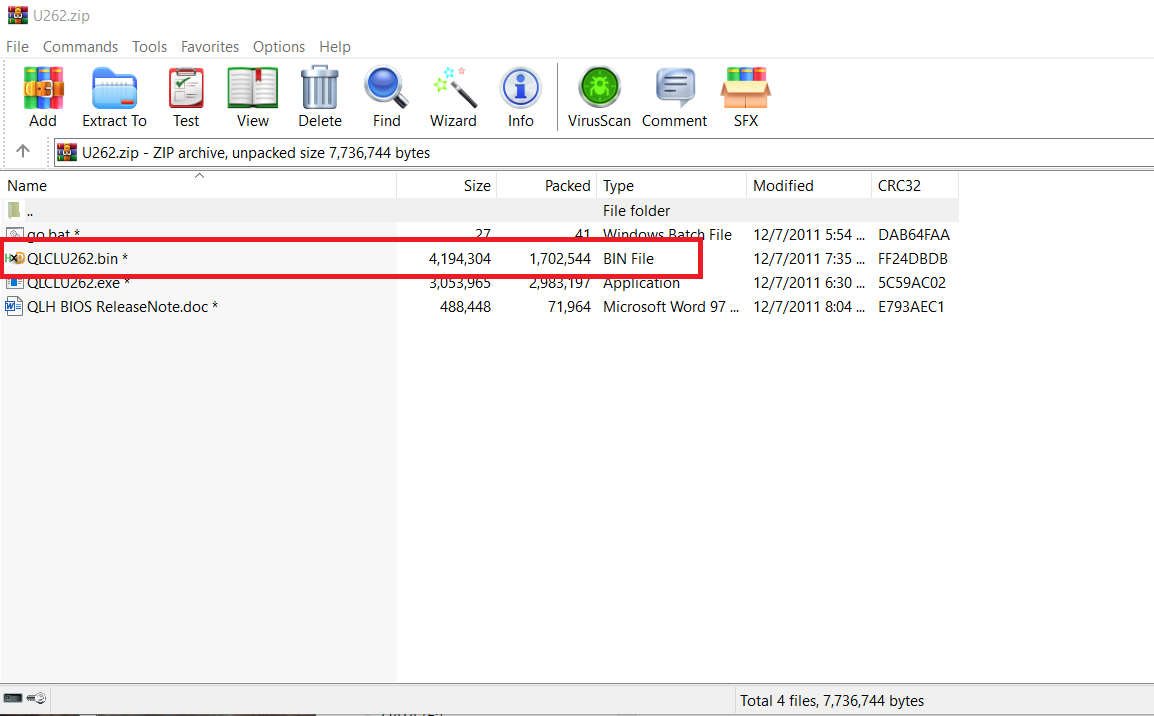The image size is (1154, 716).
Task: Click the Application type cell
Action: pos(641,283)
